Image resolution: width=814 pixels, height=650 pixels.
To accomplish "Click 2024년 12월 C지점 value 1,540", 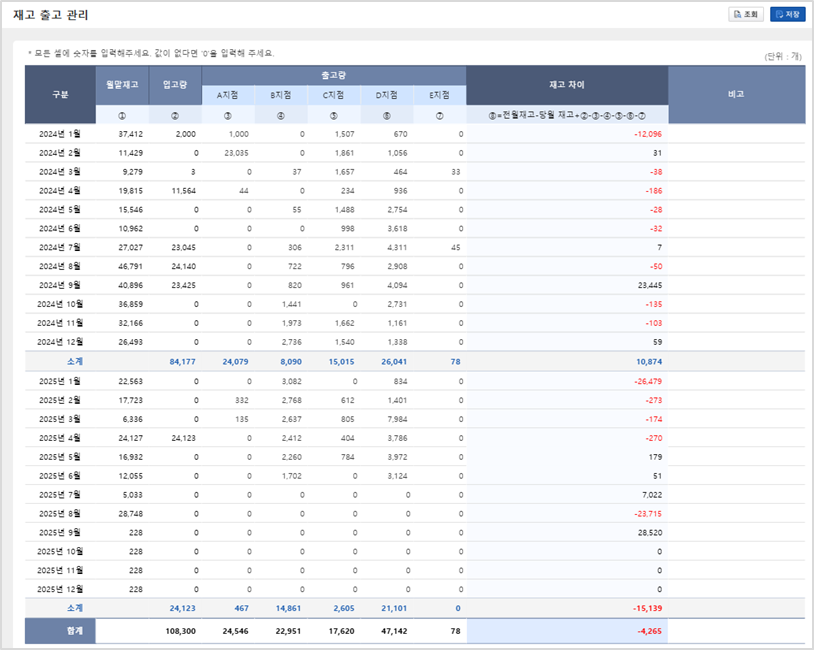I will tap(334, 342).
